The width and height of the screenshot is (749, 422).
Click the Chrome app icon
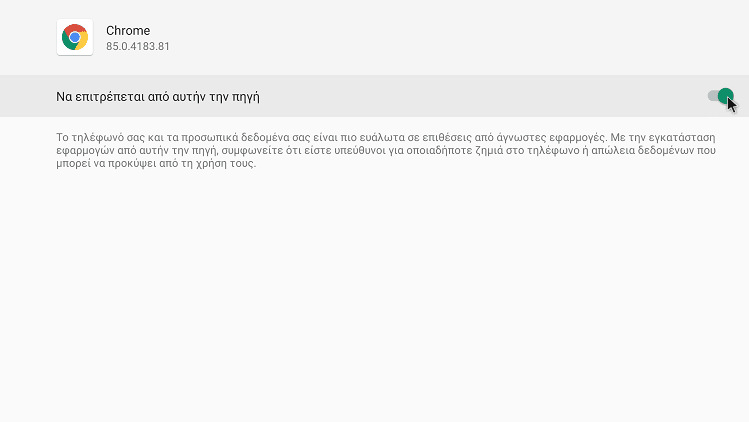[x=75, y=37]
